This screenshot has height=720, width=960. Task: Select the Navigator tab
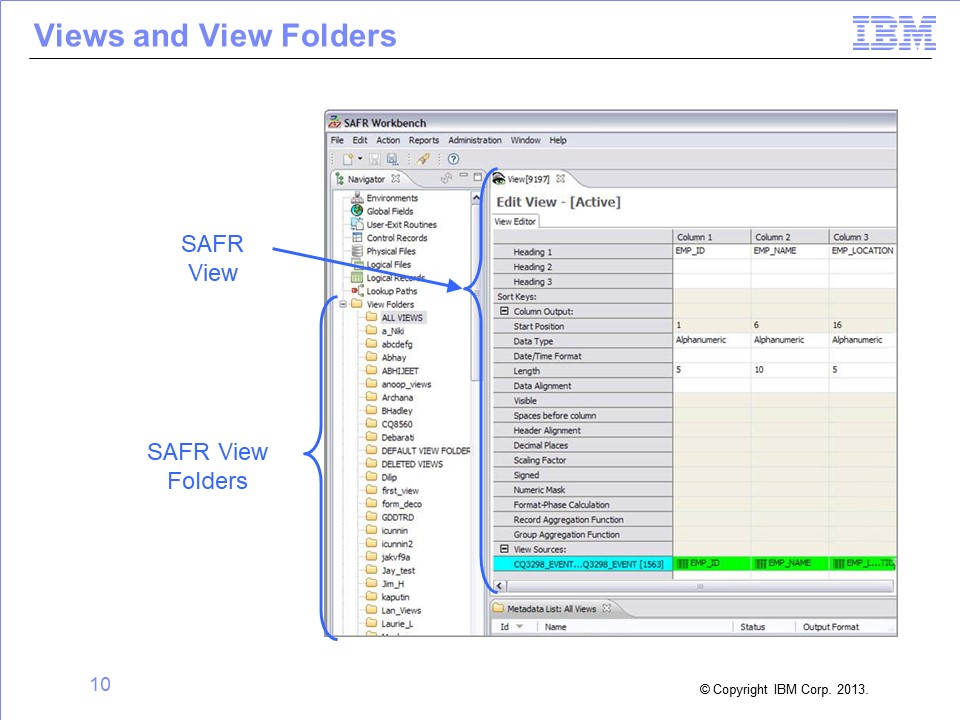click(x=366, y=179)
